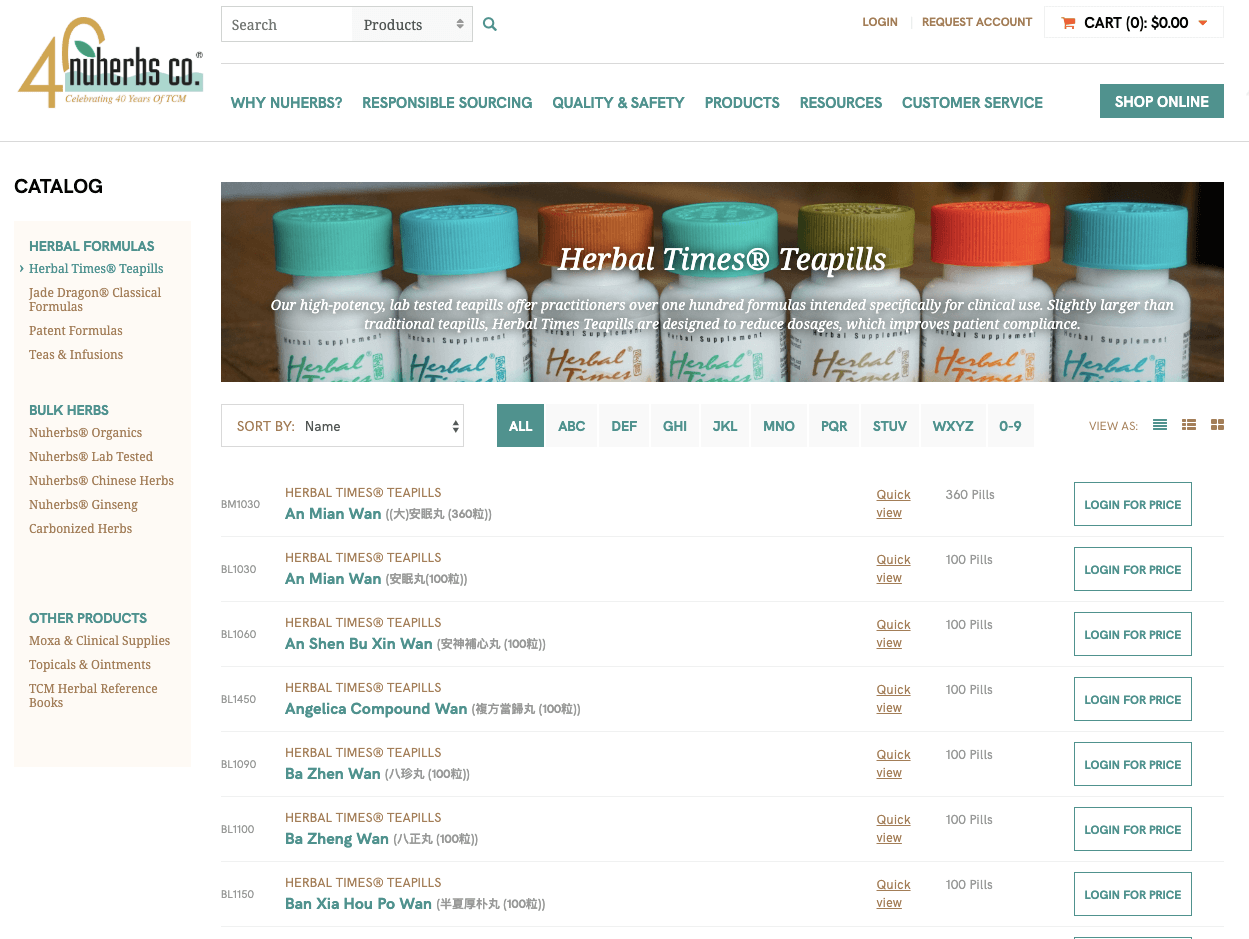
Task: Switch to detailed list view icon
Action: (x=1189, y=425)
